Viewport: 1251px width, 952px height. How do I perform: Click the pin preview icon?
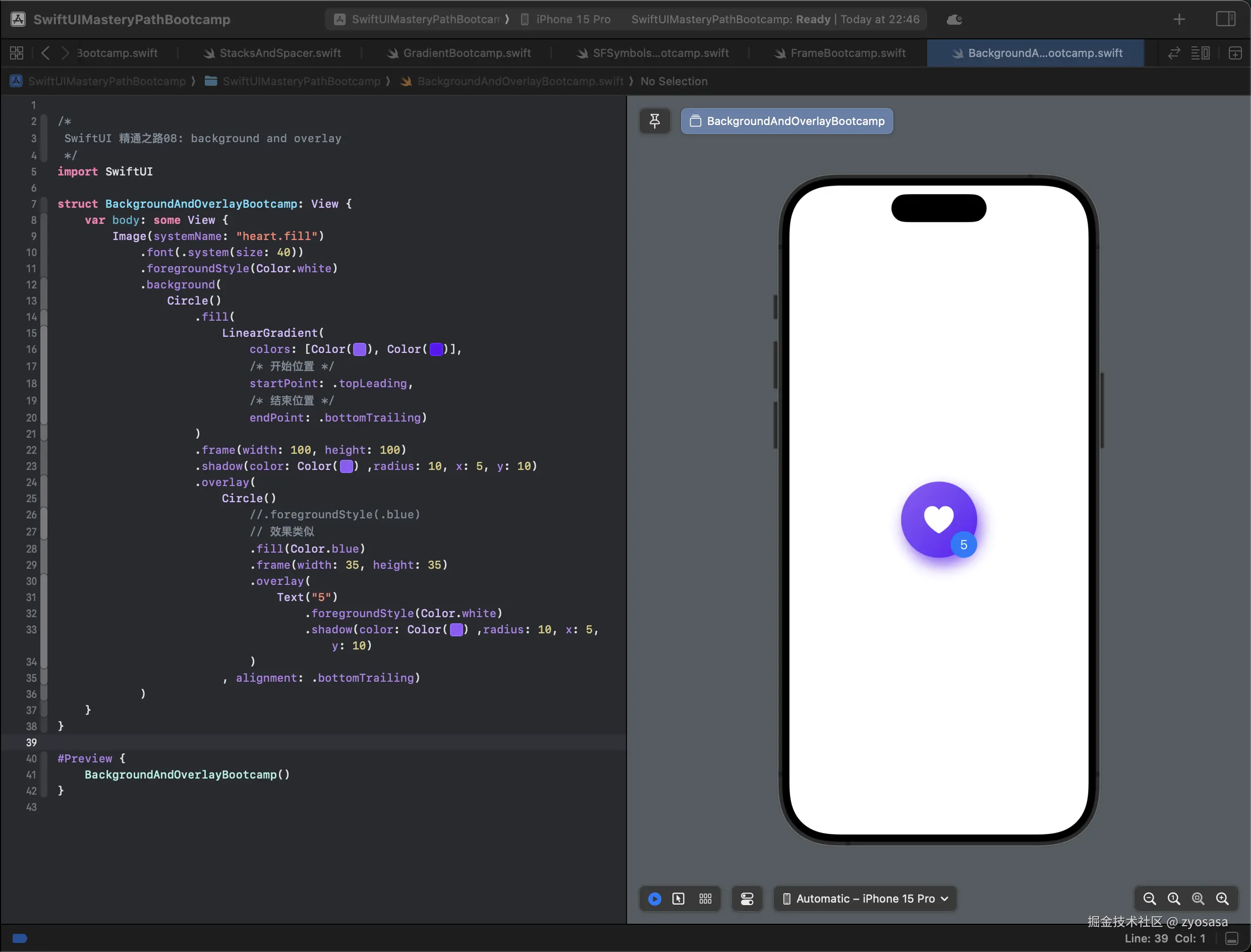coord(655,121)
